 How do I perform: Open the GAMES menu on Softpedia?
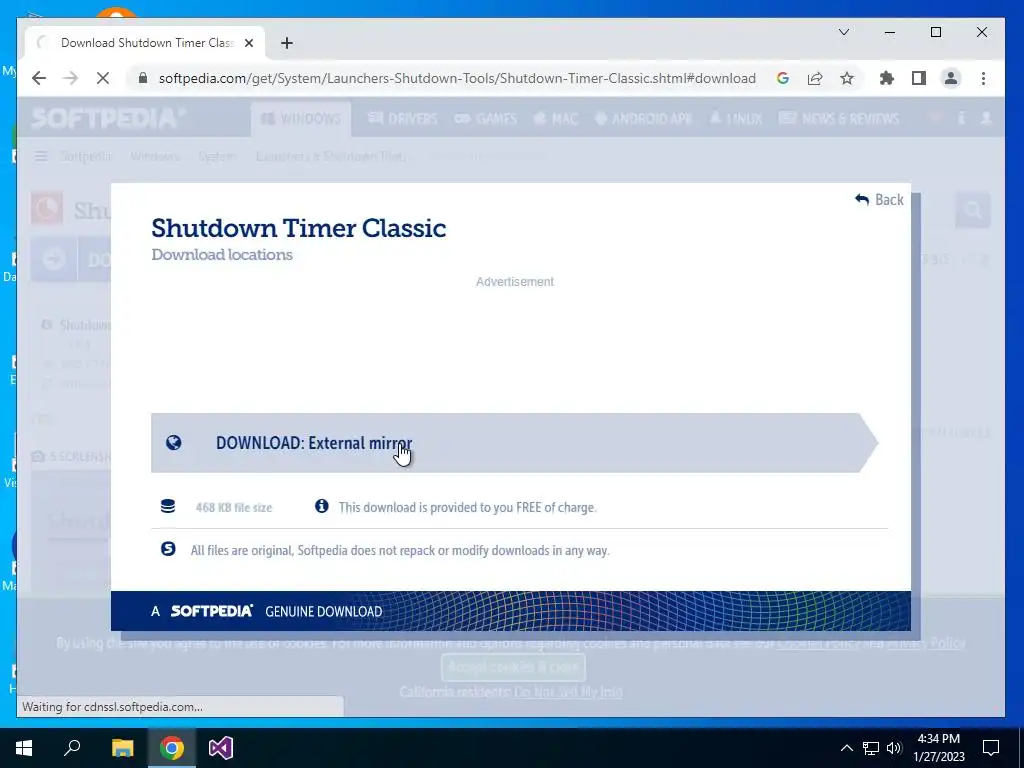pyautogui.click(x=485, y=119)
